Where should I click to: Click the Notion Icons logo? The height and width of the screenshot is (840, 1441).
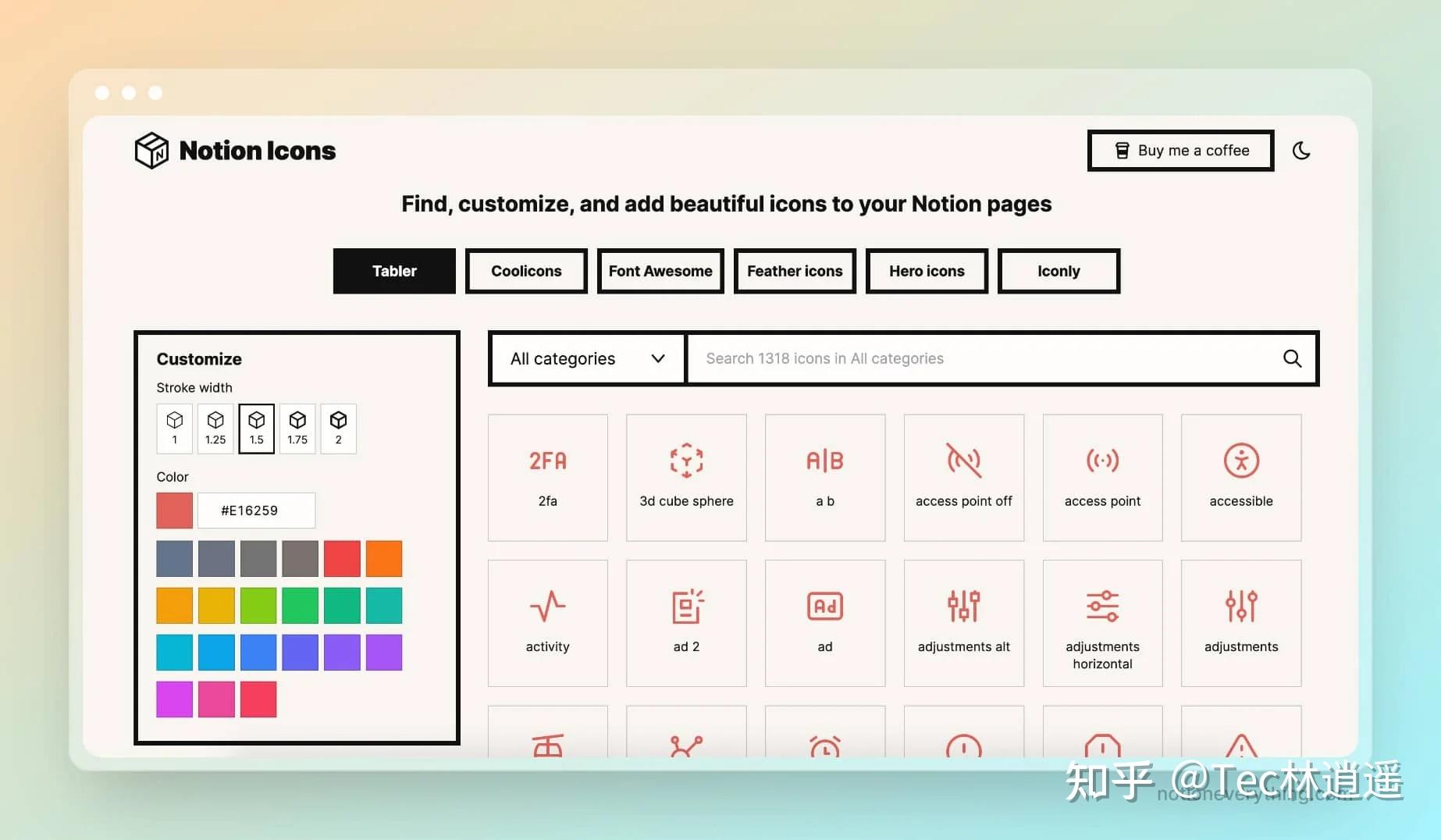[234, 150]
